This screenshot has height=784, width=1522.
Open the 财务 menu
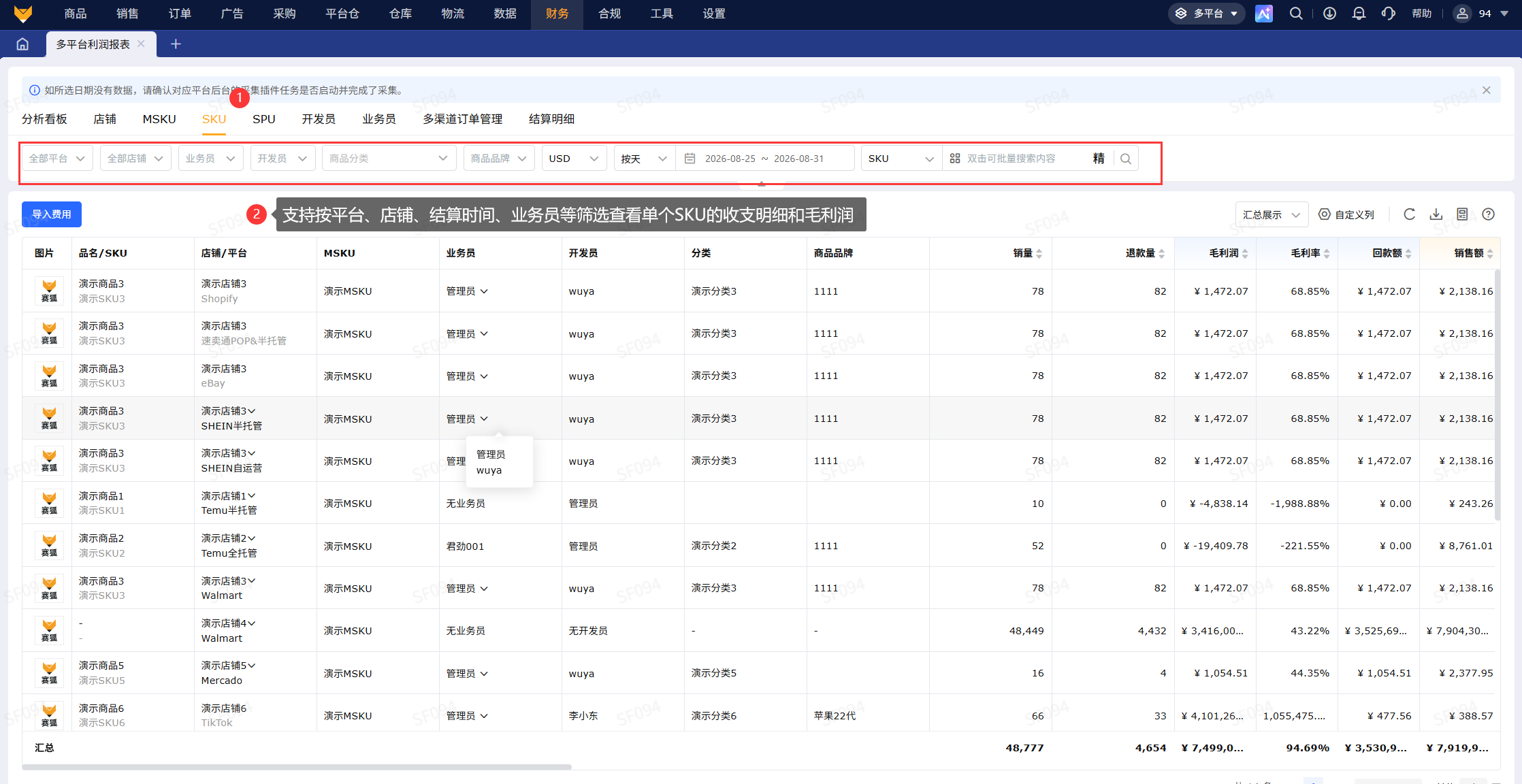pyautogui.click(x=557, y=14)
